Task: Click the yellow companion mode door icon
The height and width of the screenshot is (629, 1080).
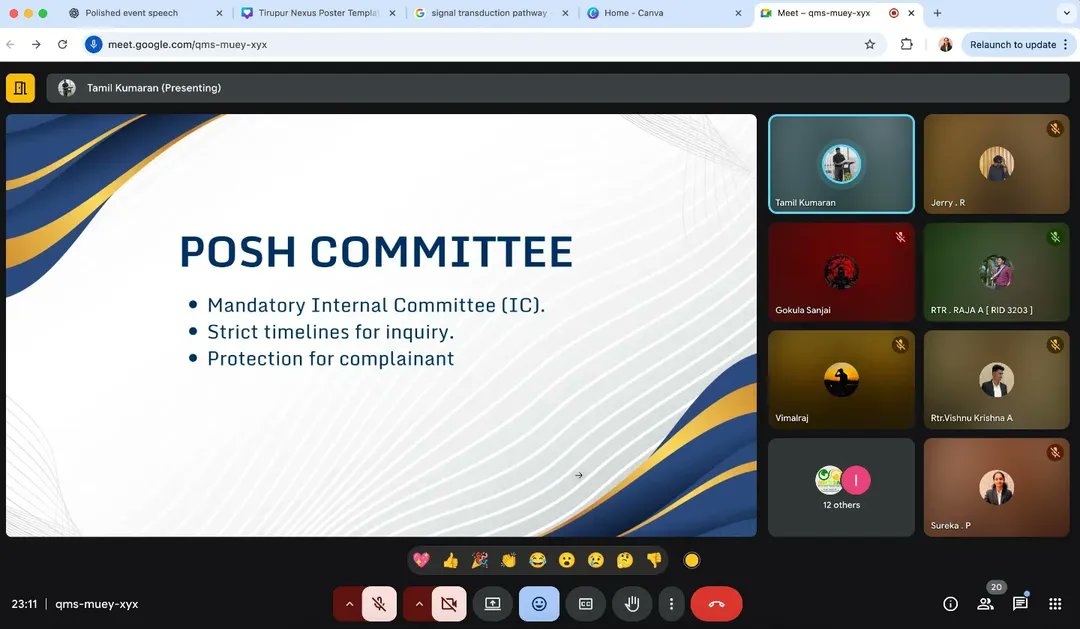Action: click(21, 88)
